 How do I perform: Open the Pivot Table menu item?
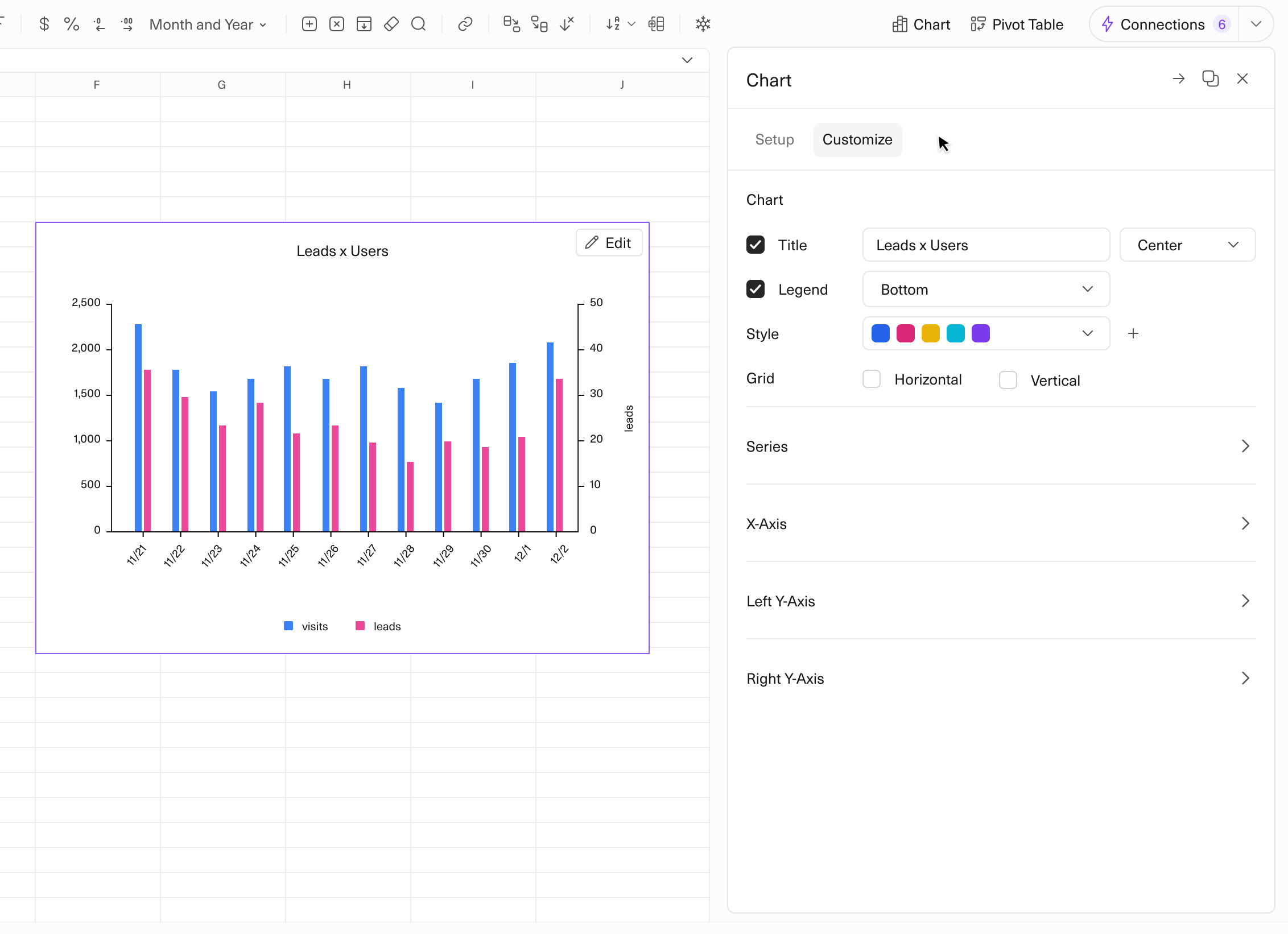point(1017,24)
